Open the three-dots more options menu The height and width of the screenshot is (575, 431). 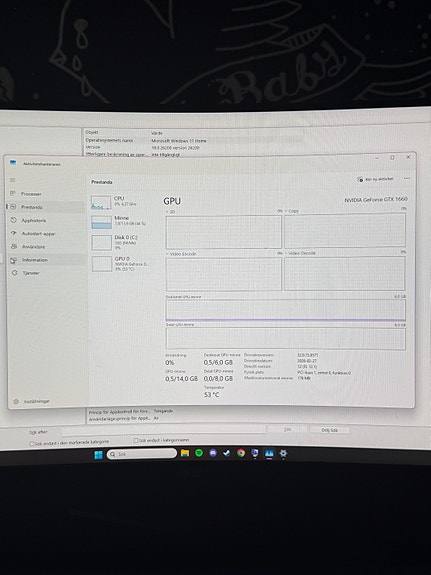pos(407,179)
